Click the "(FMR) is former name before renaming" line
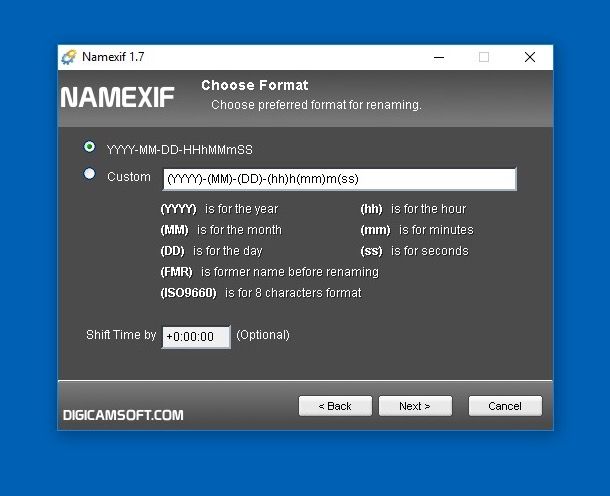 [x=270, y=272]
